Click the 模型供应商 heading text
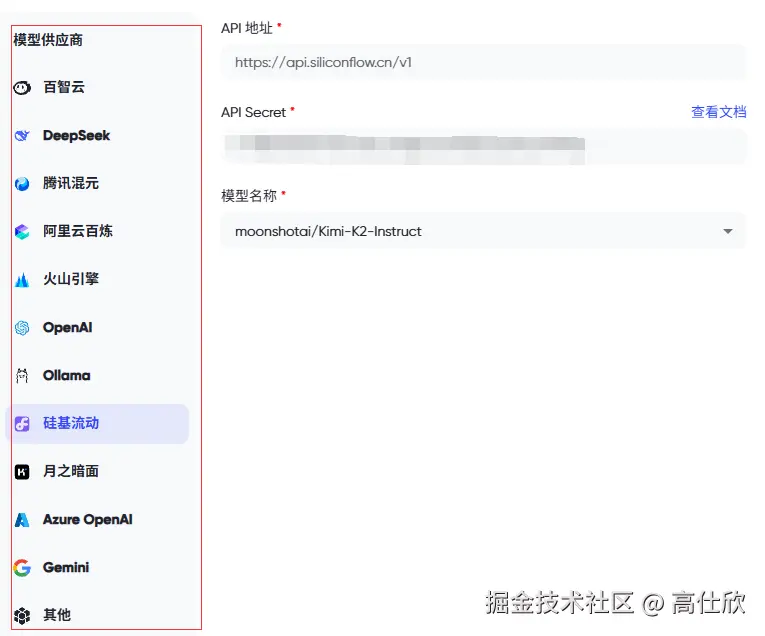This screenshot has width=765, height=636. (x=48, y=40)
